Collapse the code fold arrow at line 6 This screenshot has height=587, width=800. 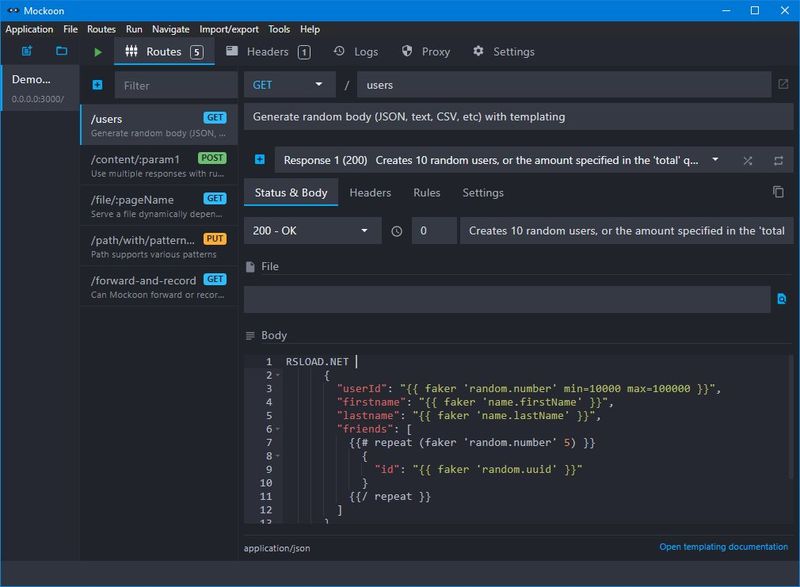pos(278,429)
